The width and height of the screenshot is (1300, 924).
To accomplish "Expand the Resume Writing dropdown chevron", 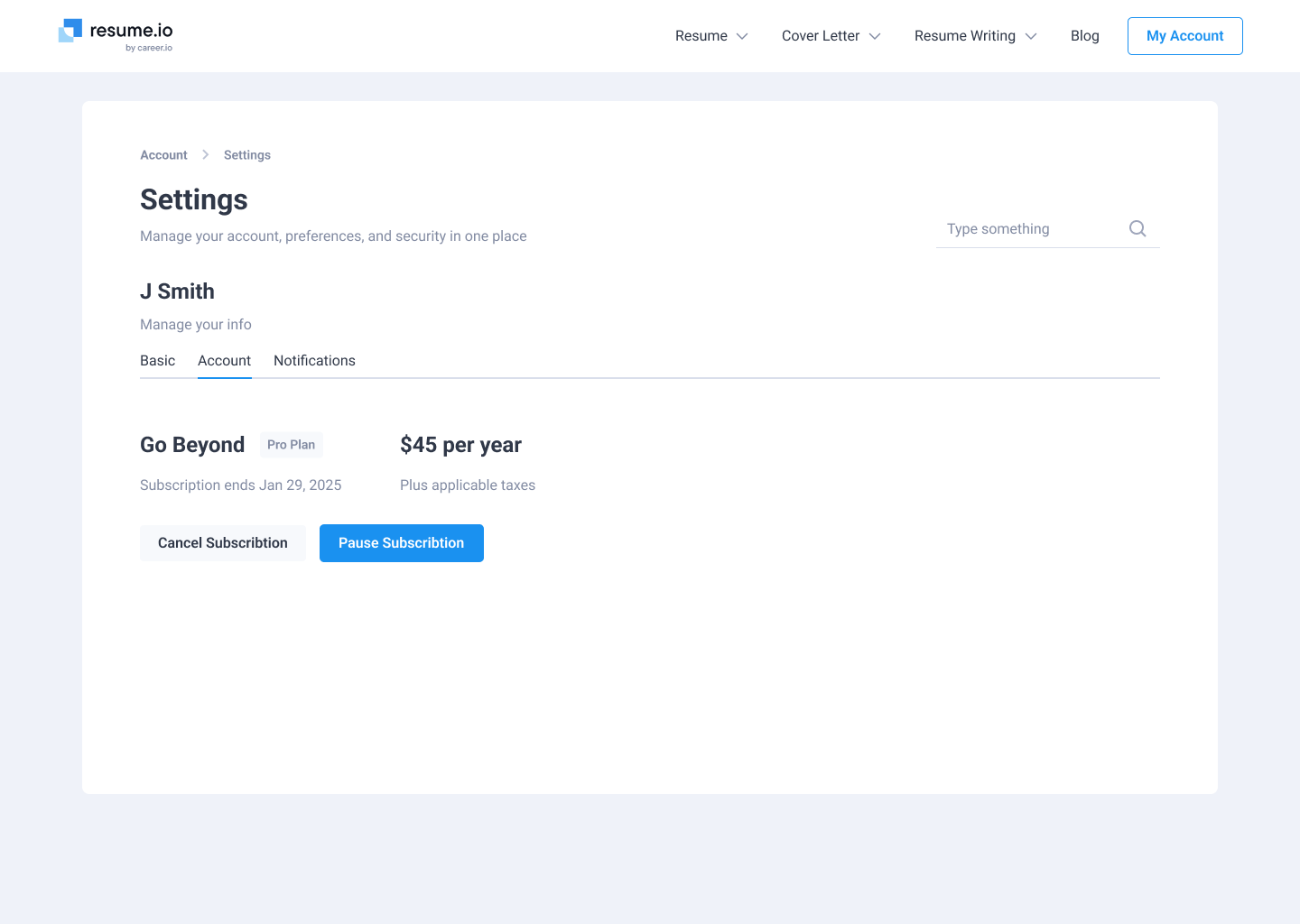I will click(x=1031, y=36).
